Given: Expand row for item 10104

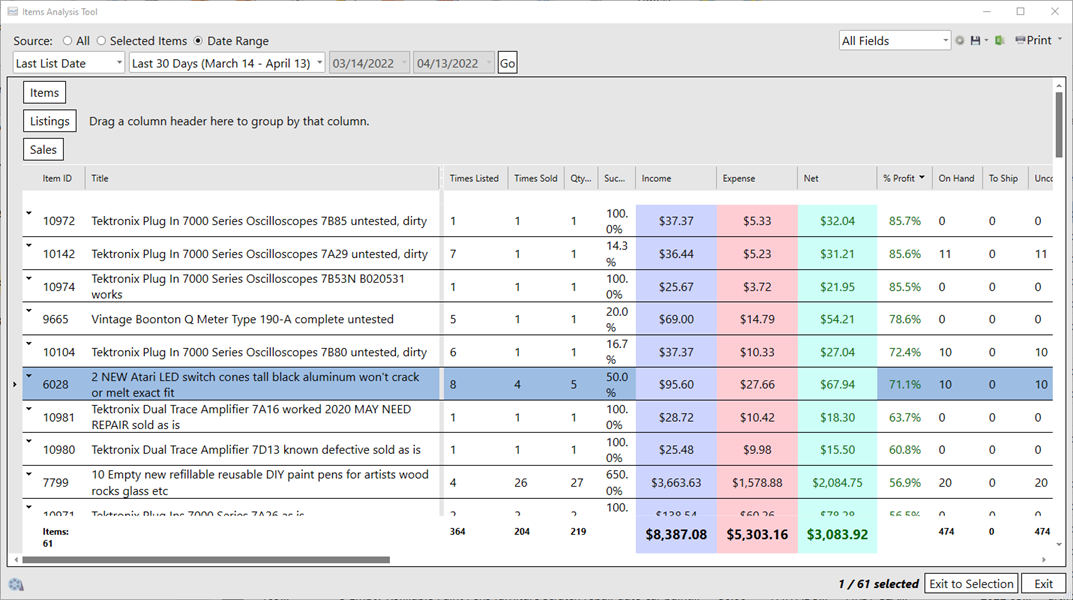Looking at the screenshot, I should pyautogui.click(x=29, y=343).
